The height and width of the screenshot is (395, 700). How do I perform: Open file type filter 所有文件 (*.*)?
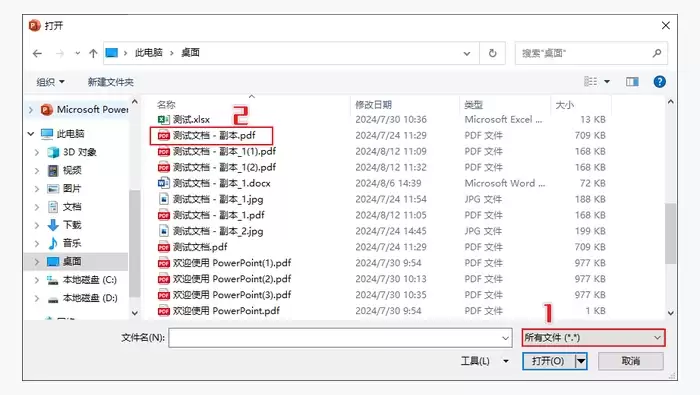click(593, 337)
